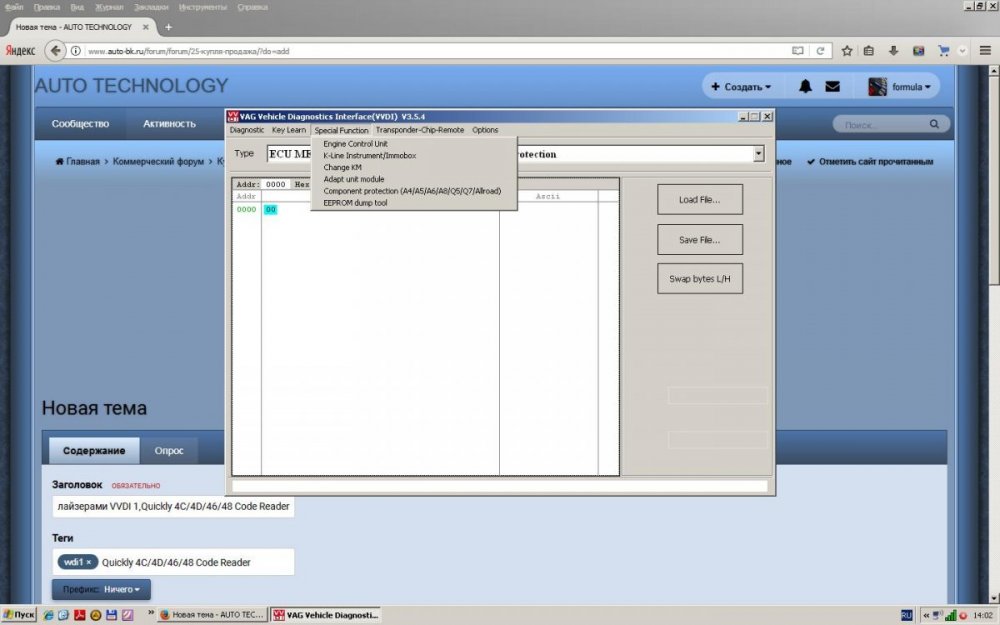The width and height of the screenshot is (1000, 625).
Task: Click the floppy disk quick launch icon
Action: click(112, 615)
